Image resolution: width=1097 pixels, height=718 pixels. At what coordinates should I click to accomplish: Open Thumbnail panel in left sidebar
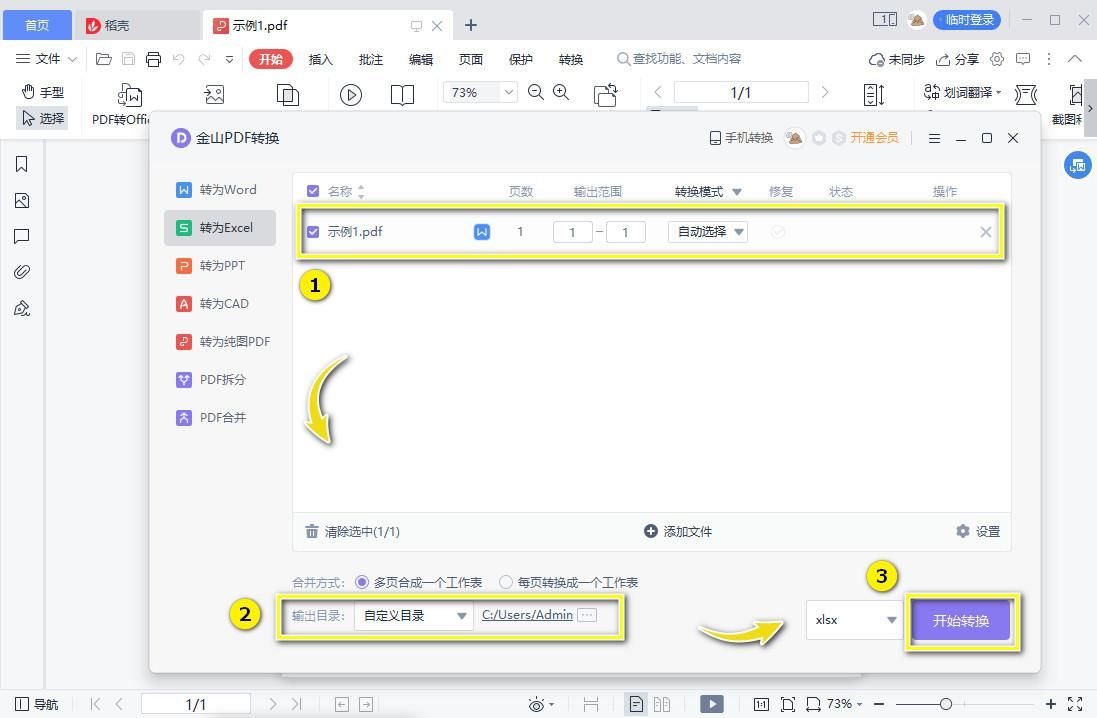[22, 201]
